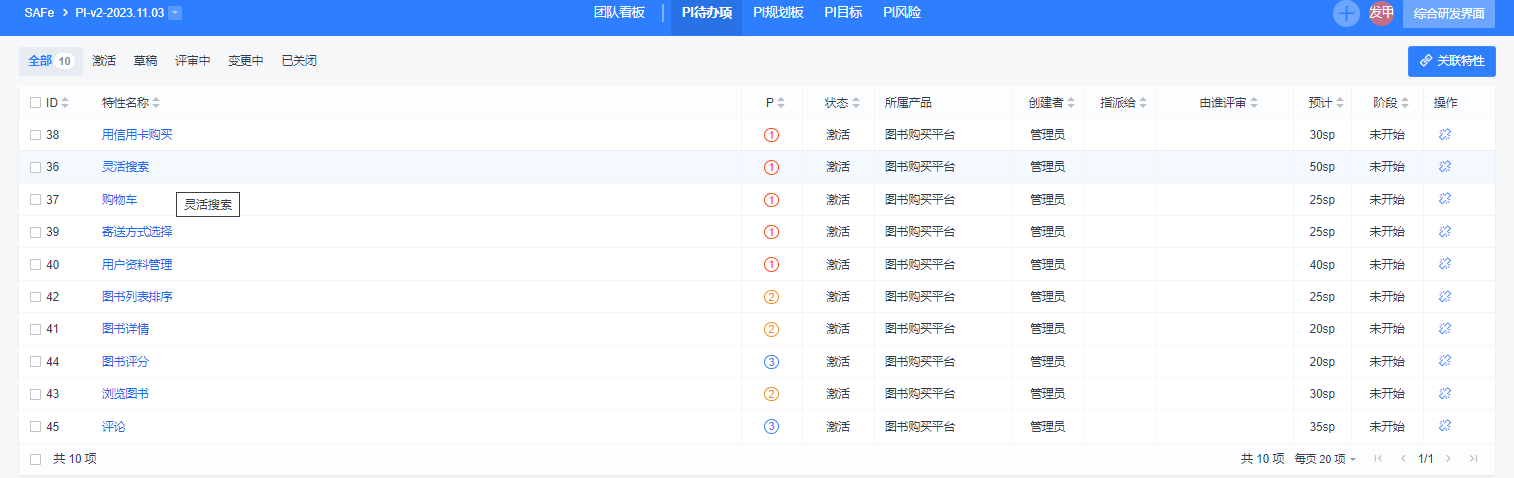Open the 团队看板 tab

pos(619,13)
